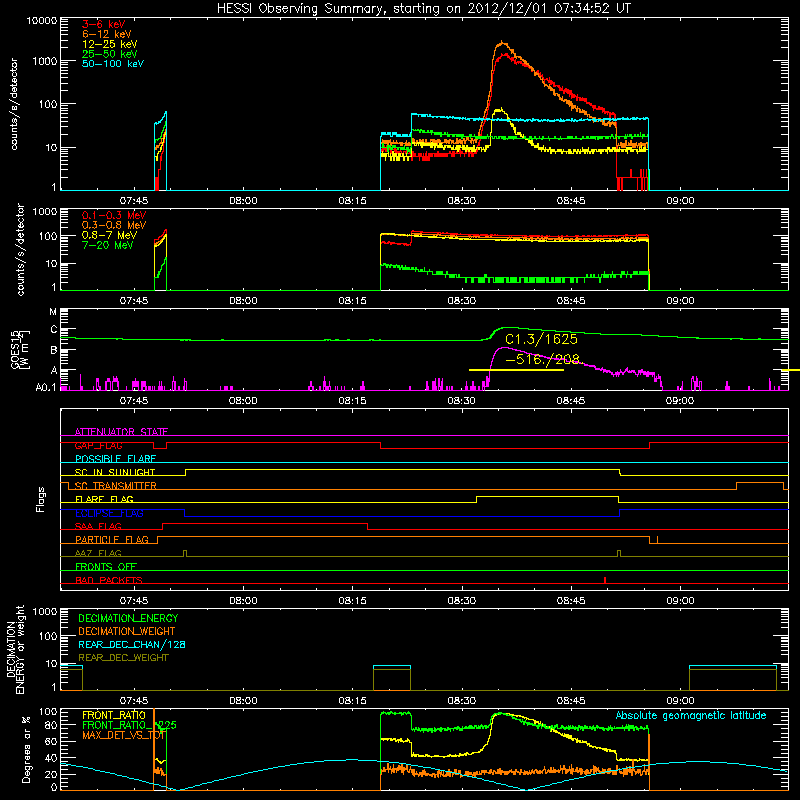Screen dimensions: 800x800
Task: Select the 3-6 keV legend label
Action: 103,24
